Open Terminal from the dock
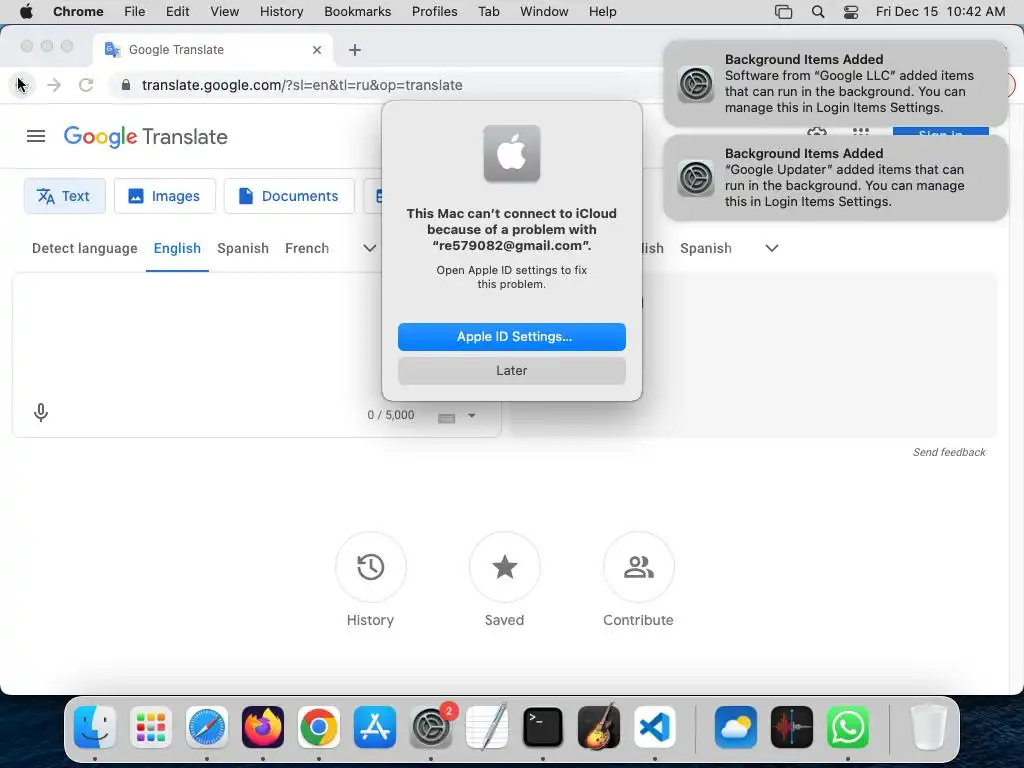The height and width of the screenshot is (768, 1024). pos(543,727)
